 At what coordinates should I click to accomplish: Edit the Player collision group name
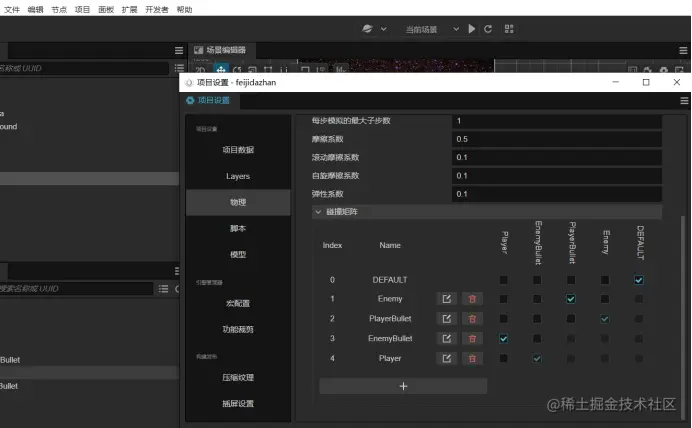[x=447, y=358]
